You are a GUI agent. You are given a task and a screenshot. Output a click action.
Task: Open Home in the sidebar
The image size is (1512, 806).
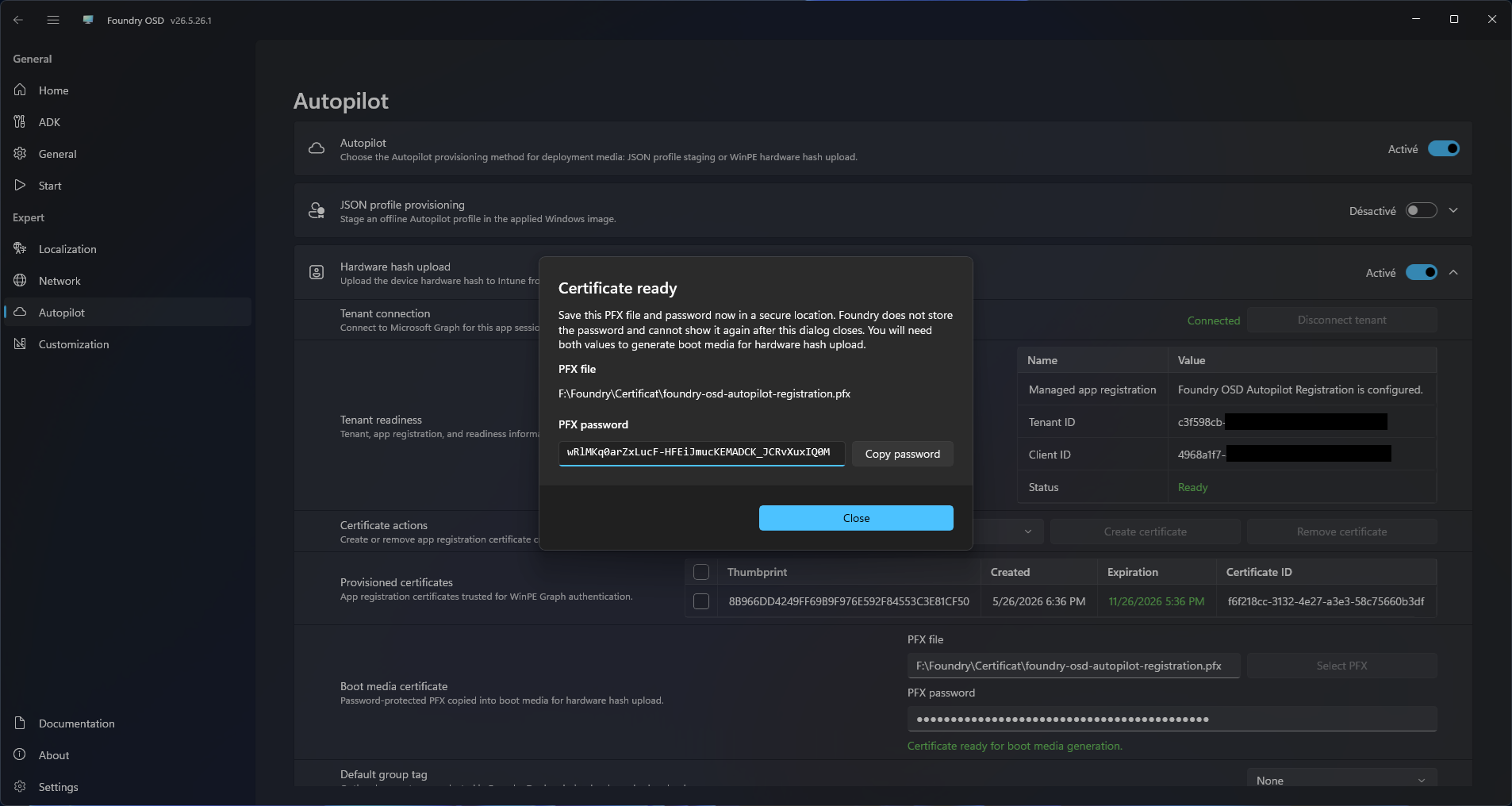[128, 90]
